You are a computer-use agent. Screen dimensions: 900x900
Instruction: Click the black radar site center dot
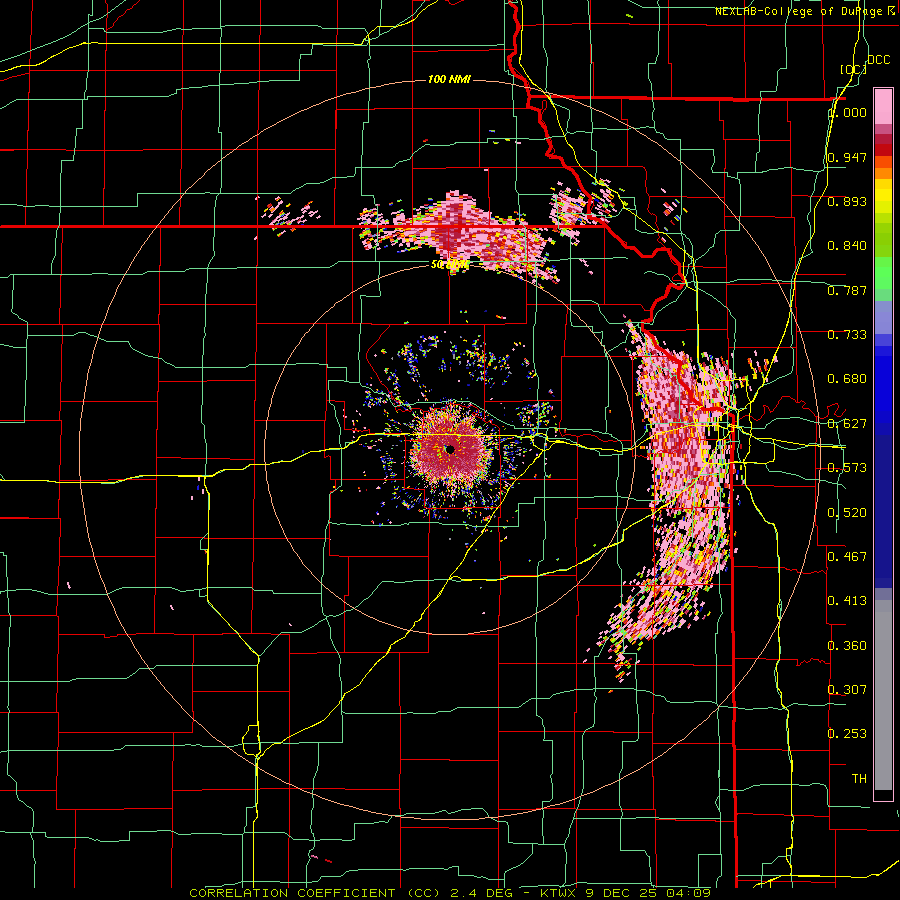click(451, 449)
